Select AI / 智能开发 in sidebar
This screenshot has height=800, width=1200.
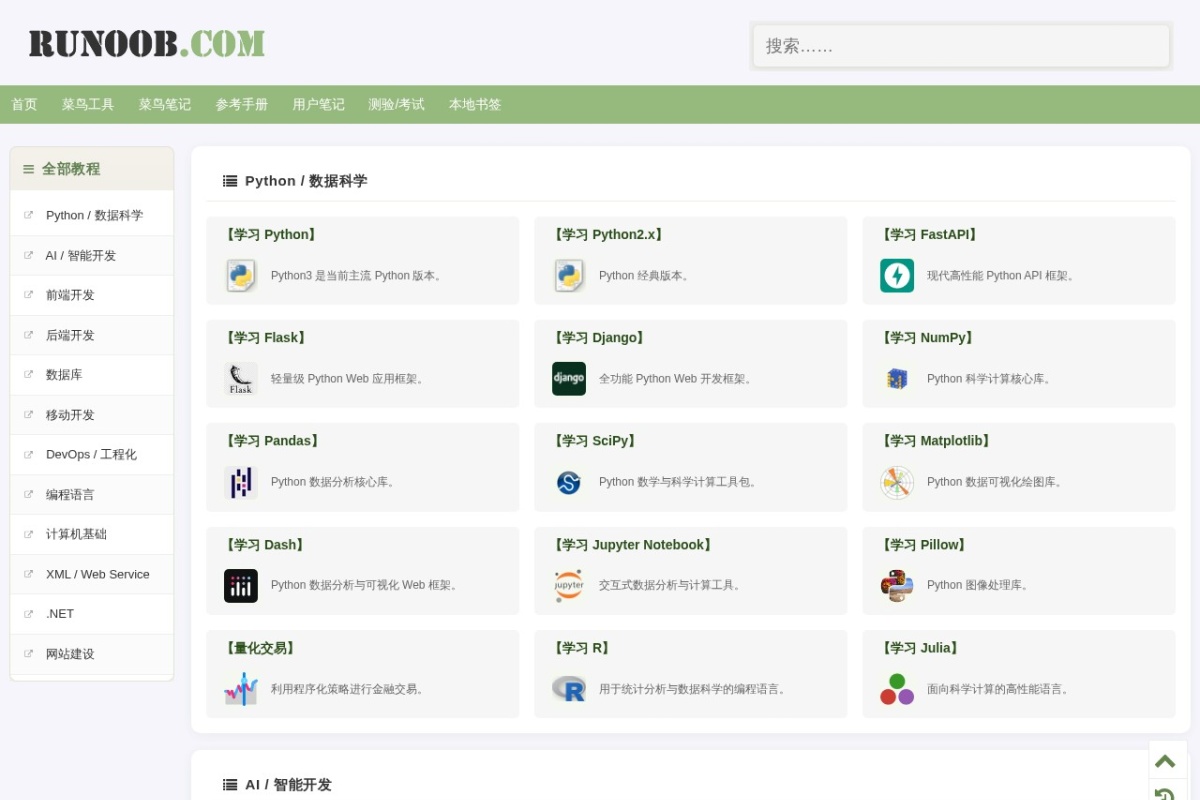(92, 255)
